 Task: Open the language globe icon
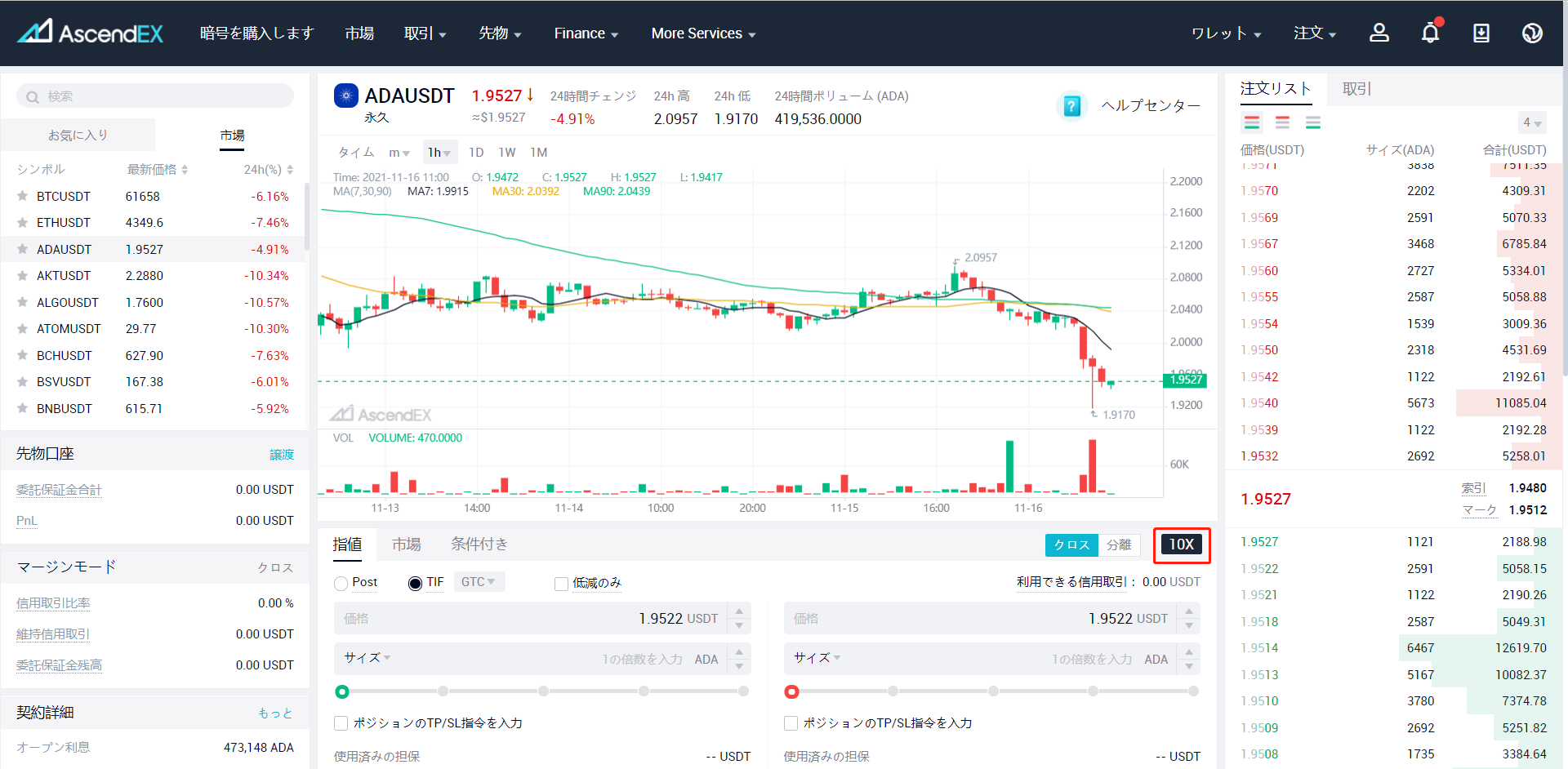pyautogui.click(x=1532, y=33)
